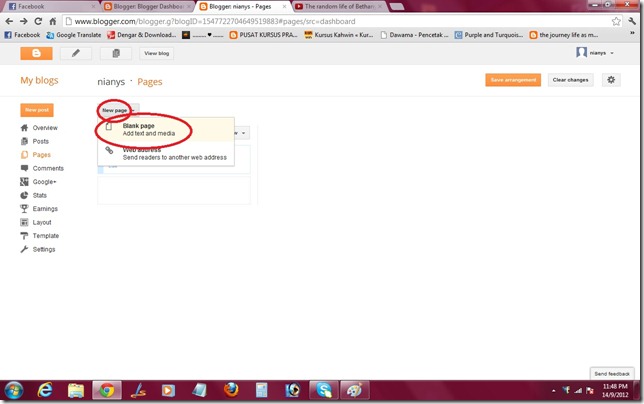Click the Send feedback button
This screenshot has height=404, width=644.
(x=612, y=374)
